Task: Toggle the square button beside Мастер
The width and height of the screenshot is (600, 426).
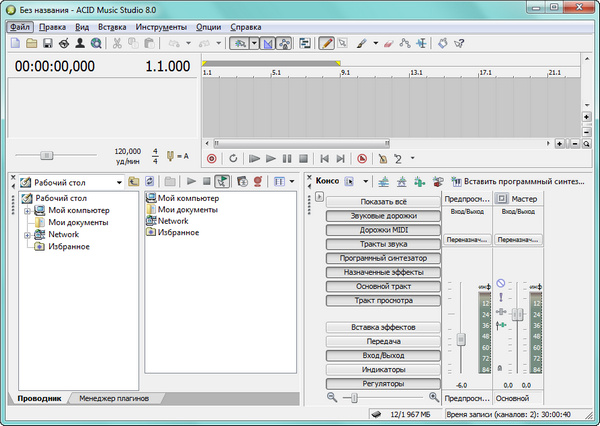Action: [x=504, y=200]
